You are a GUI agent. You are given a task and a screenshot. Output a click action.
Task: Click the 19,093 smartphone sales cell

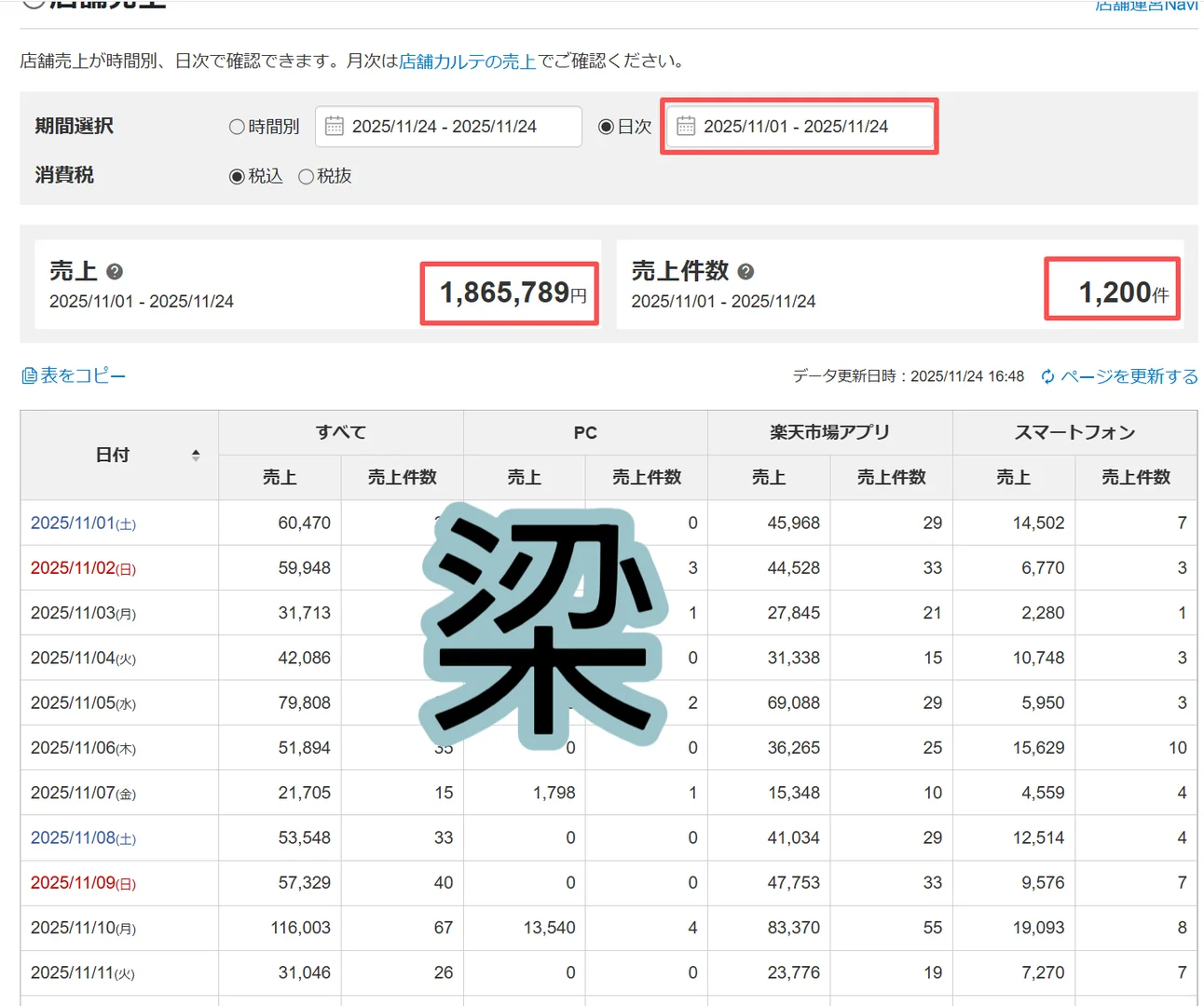coord(1014,928)
